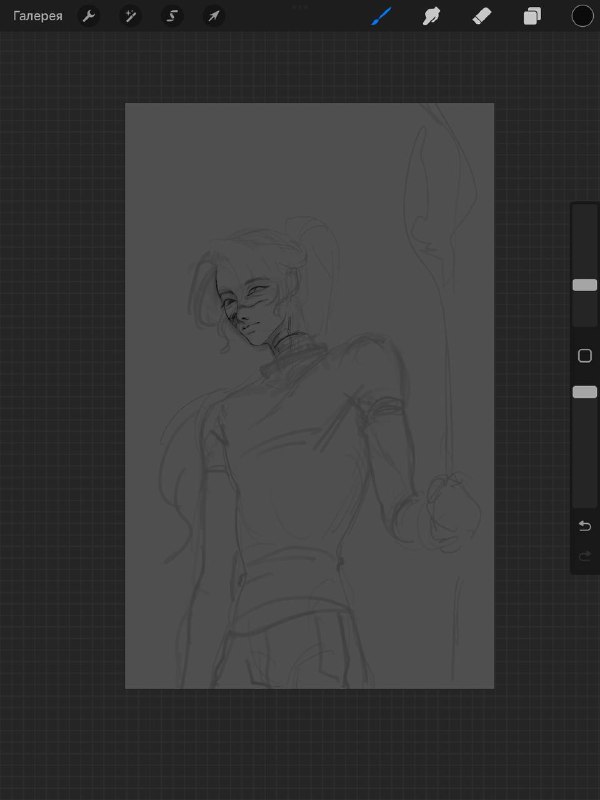This screenshot has width=600, height=800.
Task: Select the Transform arrow tool
Action: (214, 16)
